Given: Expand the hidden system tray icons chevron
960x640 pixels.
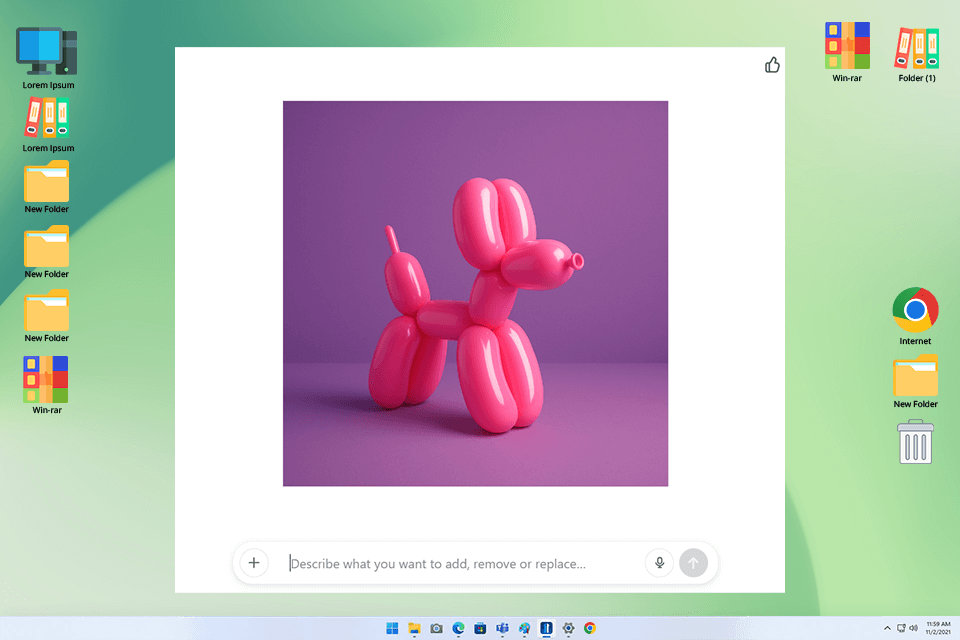Looking at the screenshot, I should (887, 628).
